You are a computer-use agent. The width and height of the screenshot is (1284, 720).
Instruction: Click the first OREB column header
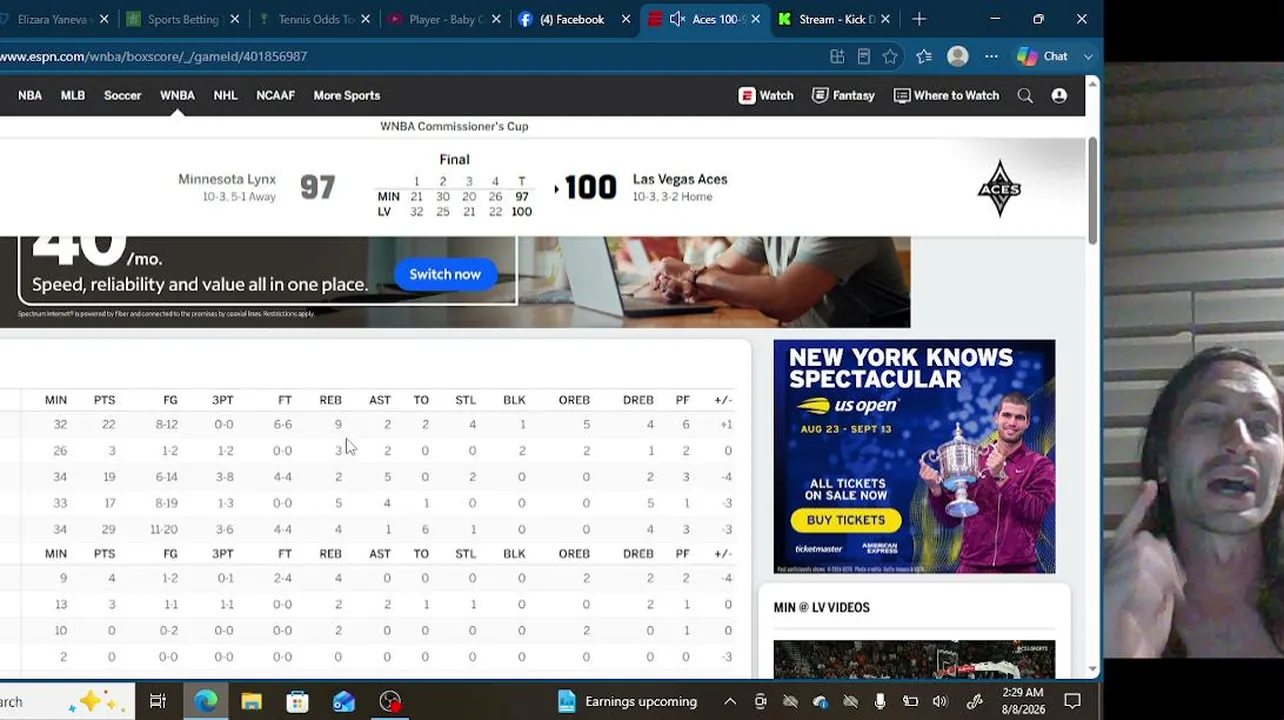574,400
